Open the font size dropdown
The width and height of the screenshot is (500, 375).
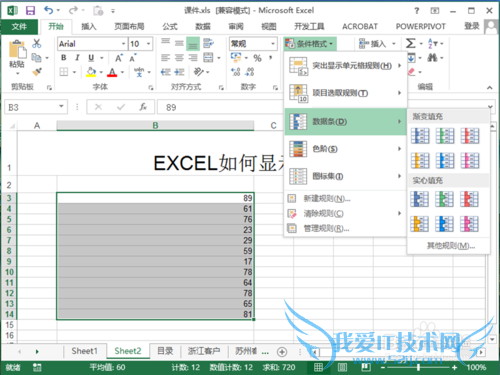click(148, 44)
